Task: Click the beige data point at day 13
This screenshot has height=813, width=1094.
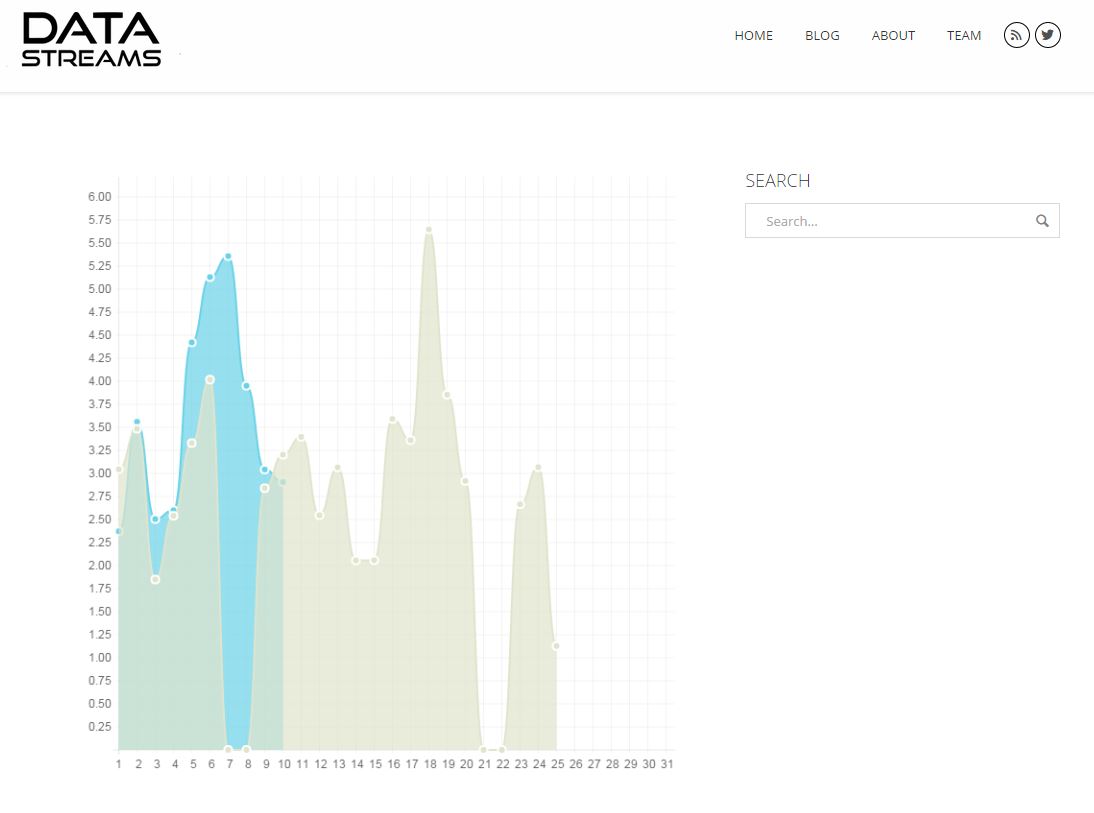Action: click(338, 468)
